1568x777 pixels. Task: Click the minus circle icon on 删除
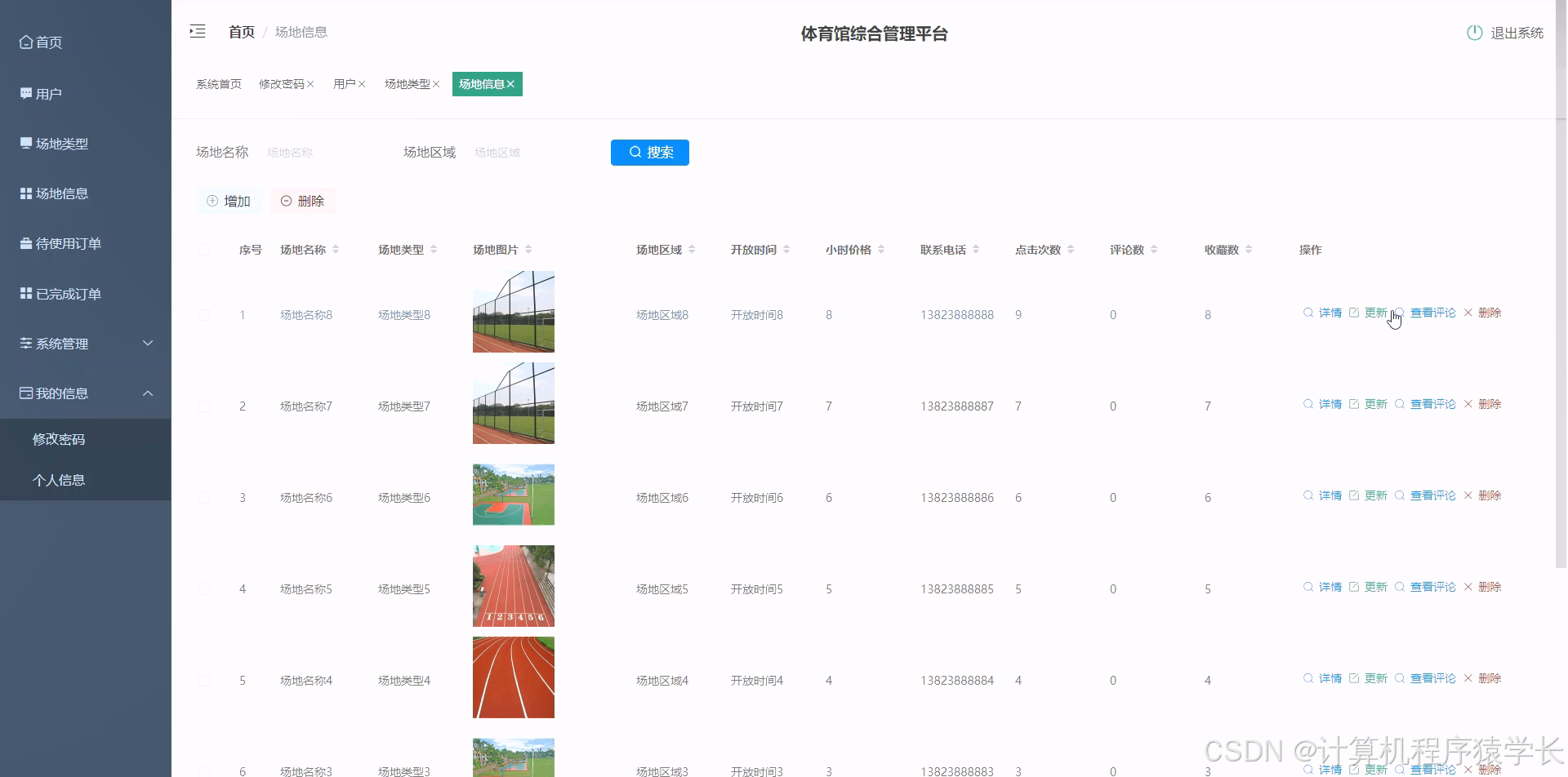pyautogui.click(x=286, y=201)
